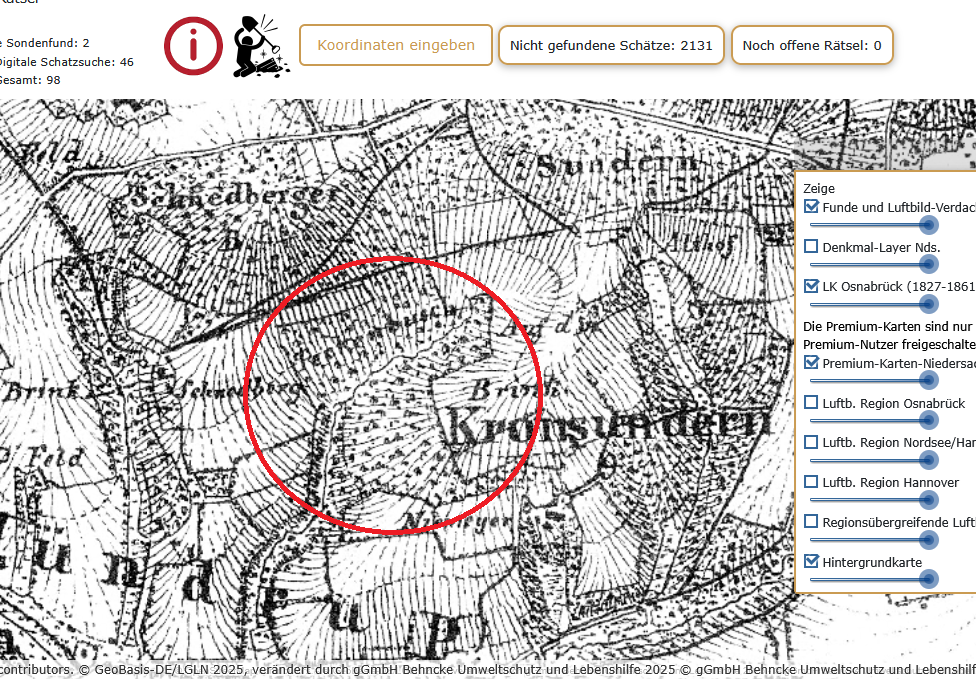Click the Kronsundern label on the map
The height and width of the screenshot is (679, 976).
[x=607, y=427]
